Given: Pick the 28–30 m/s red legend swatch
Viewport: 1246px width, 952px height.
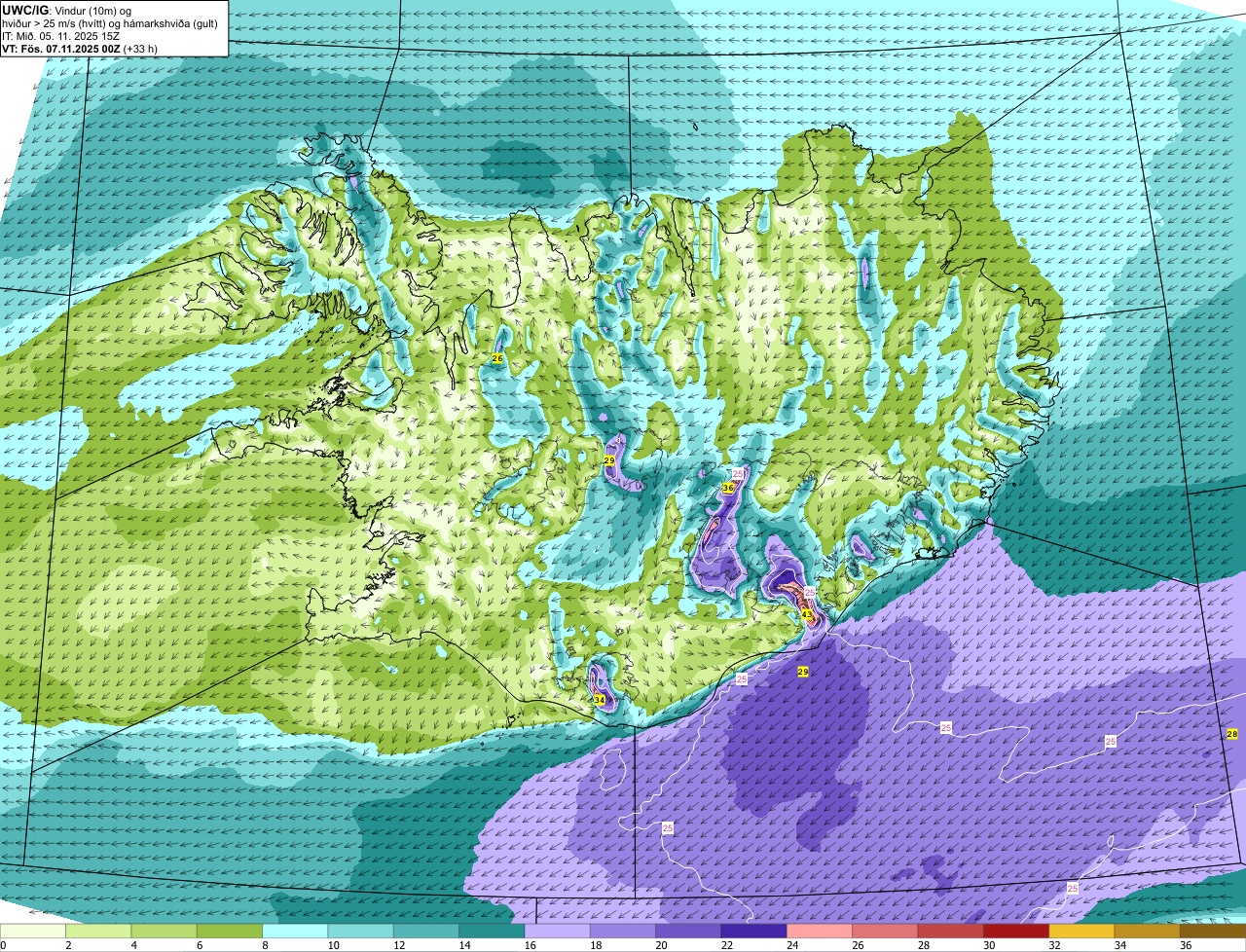Looking at the screenshot, I should pyautogui.click(x=950, y=931).
